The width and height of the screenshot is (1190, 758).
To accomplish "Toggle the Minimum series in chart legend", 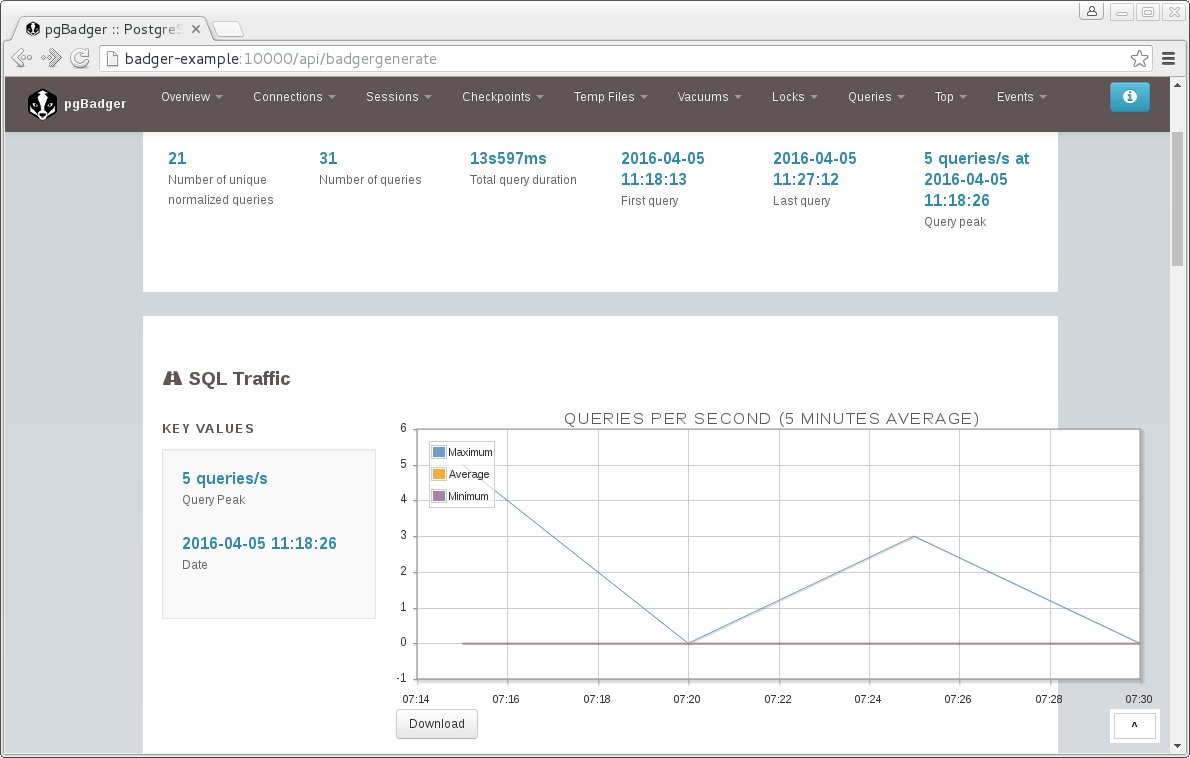I will pos(468,497).
